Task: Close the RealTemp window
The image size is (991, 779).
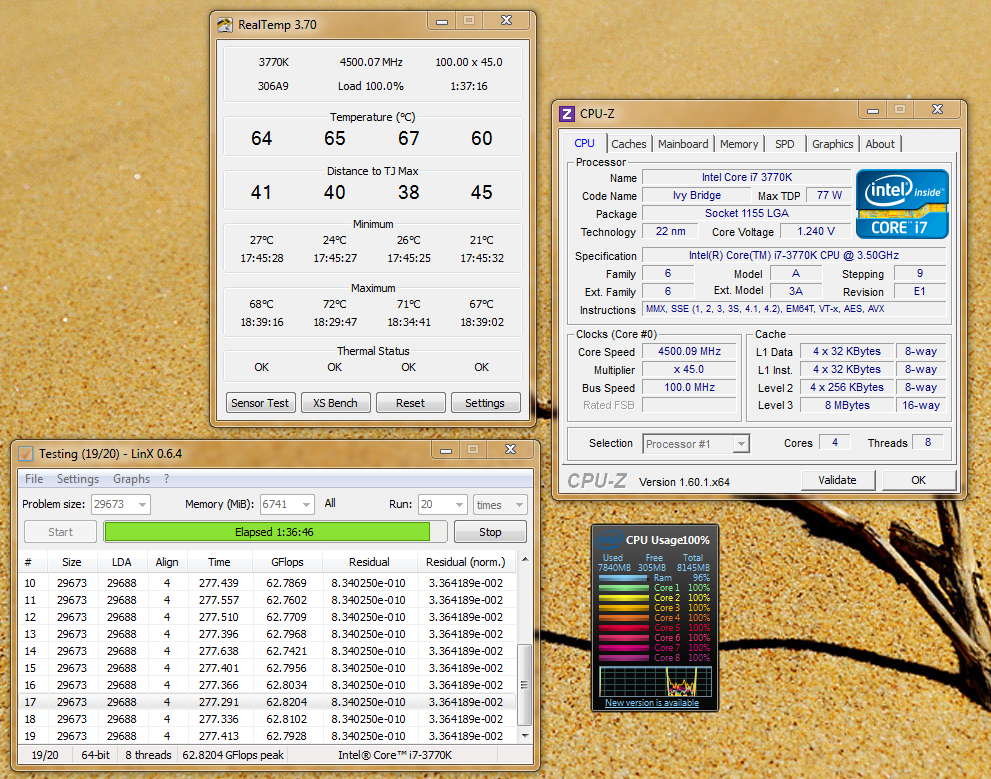Action: [x=507, y=21]
